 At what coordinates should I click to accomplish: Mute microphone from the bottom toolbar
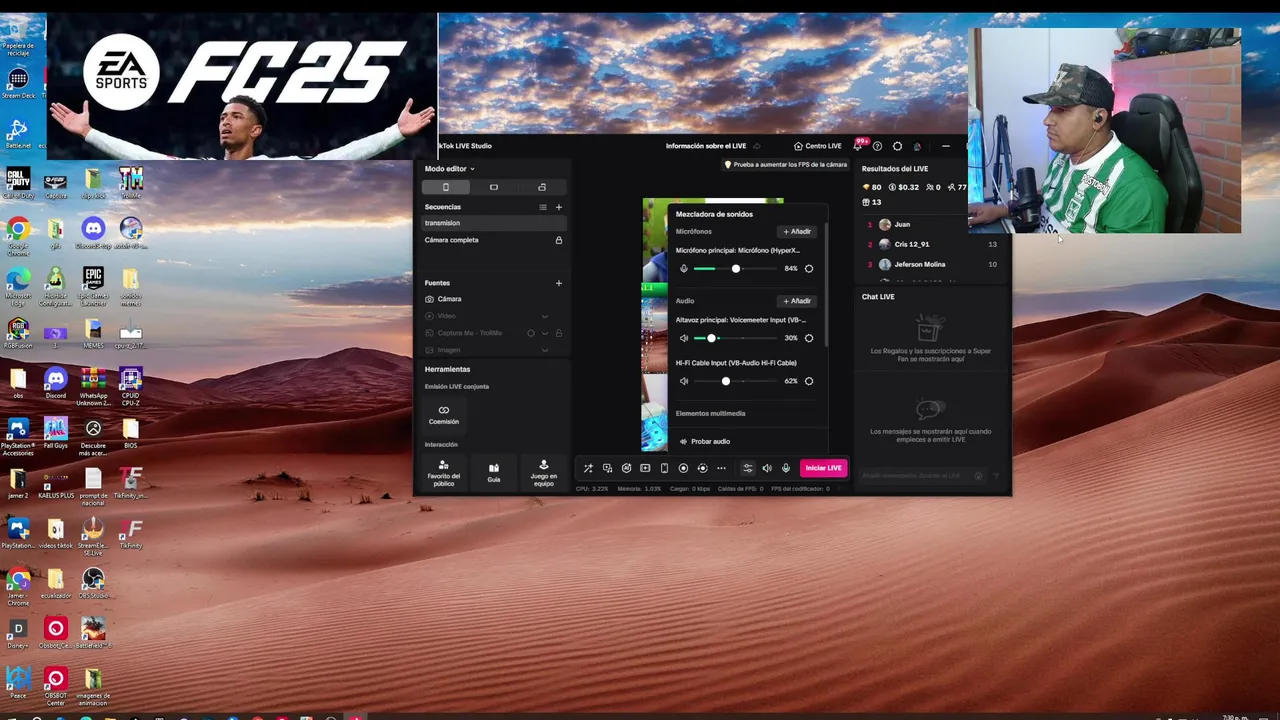pos(786,468)
